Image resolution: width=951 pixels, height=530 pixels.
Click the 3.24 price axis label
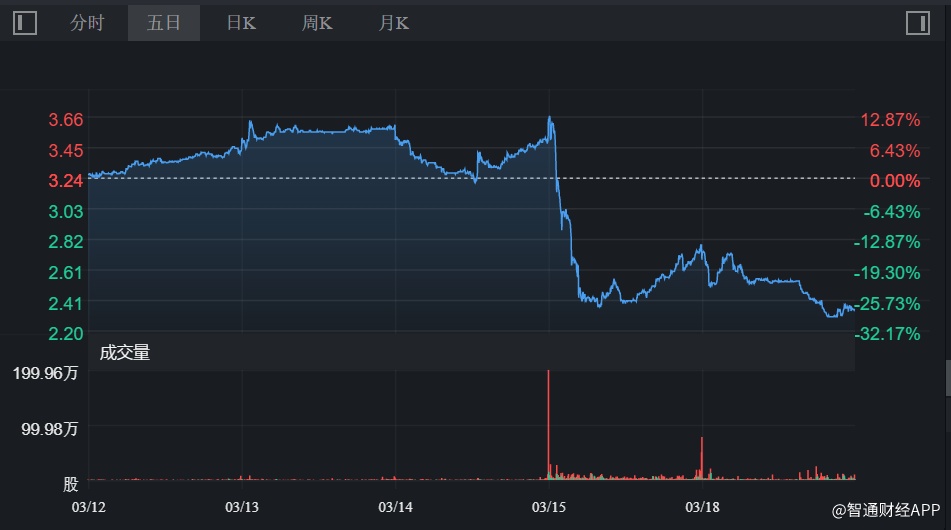tap(66, 181)
